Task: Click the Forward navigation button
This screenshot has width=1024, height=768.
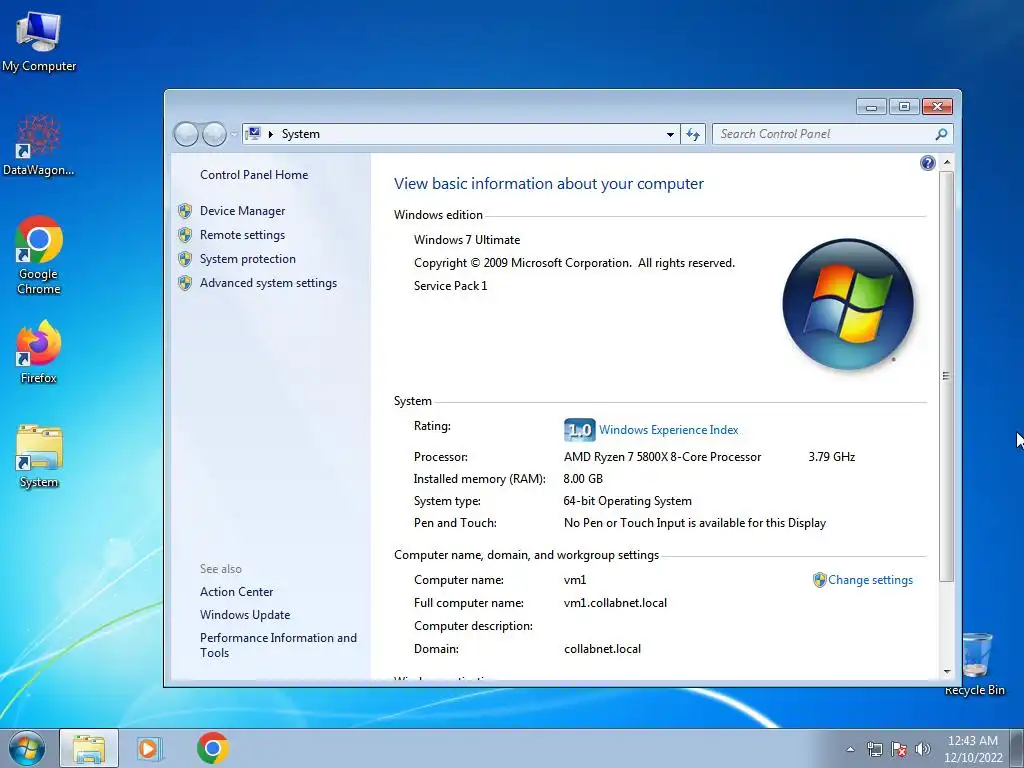Action: point(214,134)
